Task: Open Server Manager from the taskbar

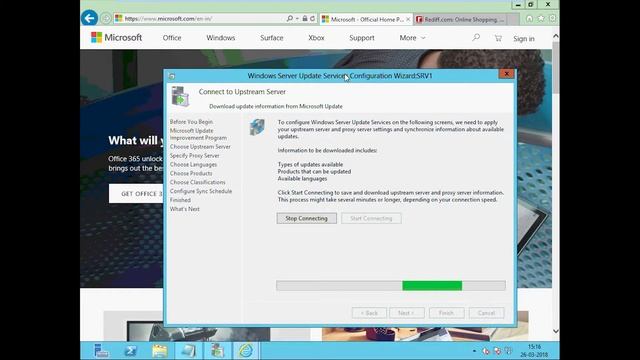Action: [101, 351]
